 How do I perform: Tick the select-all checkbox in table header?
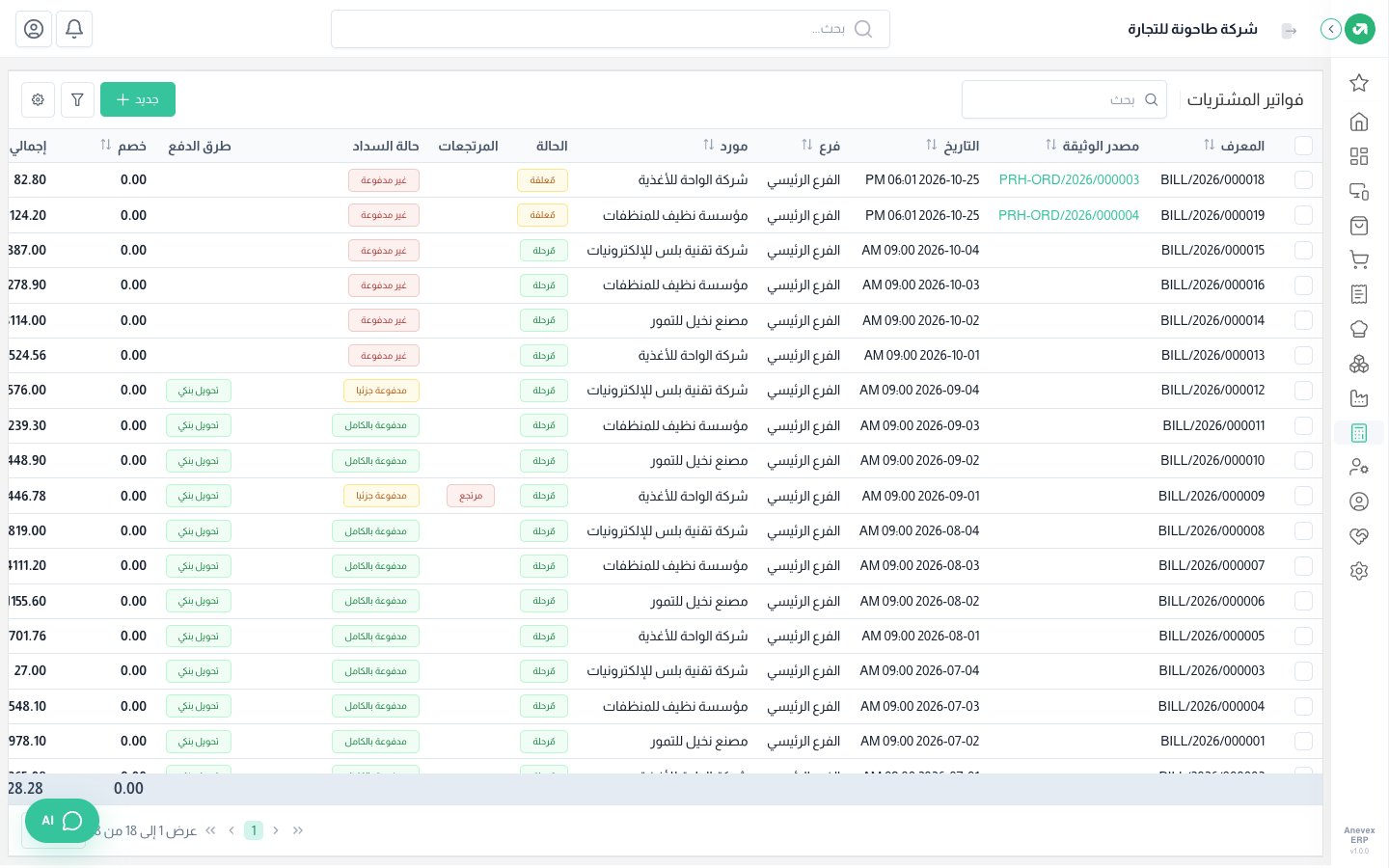click(1304, 146)
